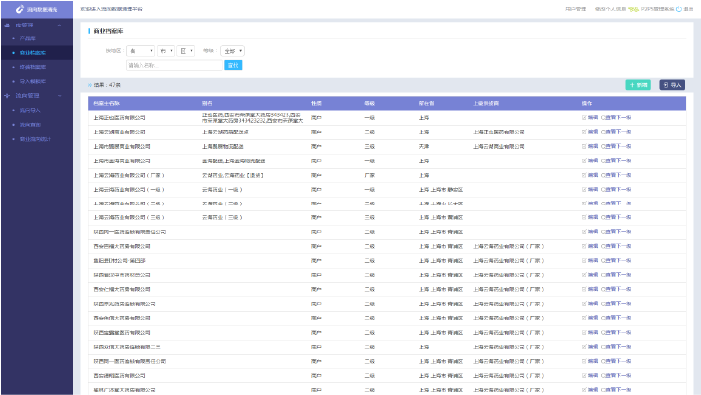Click the plus icon on the 新增 button
The width and height of the screenshot is (701, 395).
(x=632, y=85)
